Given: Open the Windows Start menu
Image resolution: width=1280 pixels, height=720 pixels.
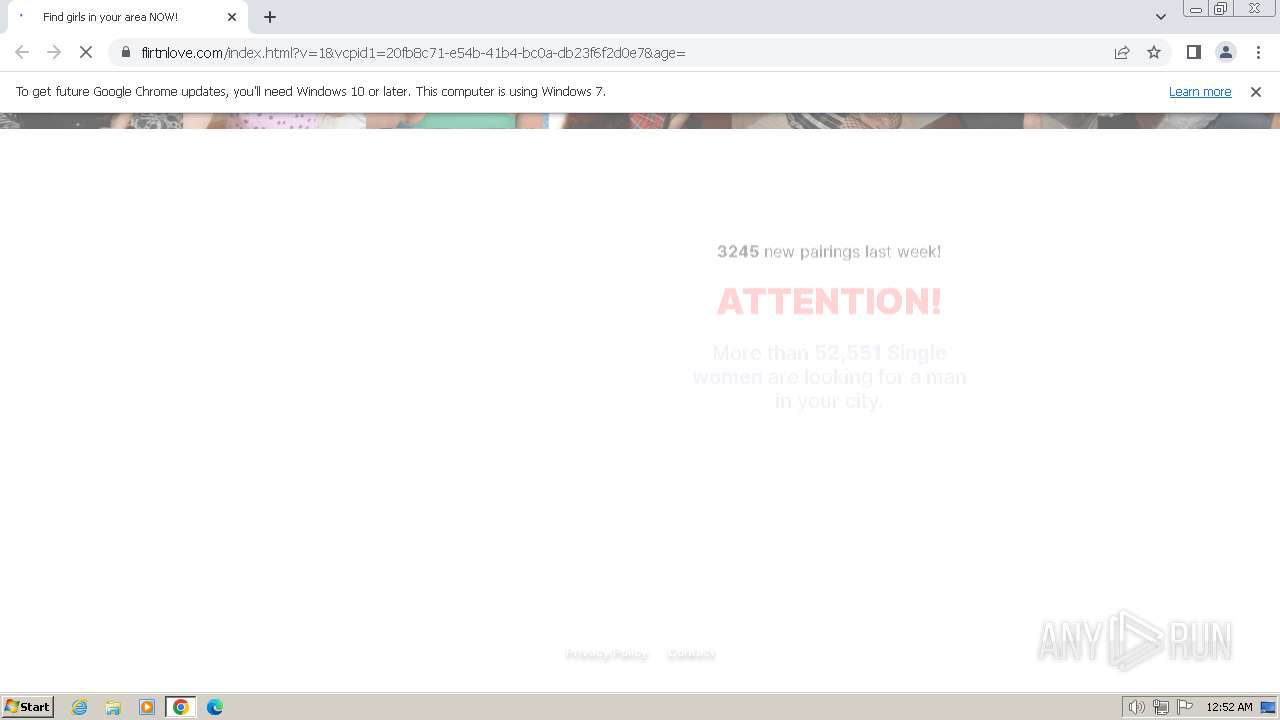Looking at the screenshot, I should point(28,707).
